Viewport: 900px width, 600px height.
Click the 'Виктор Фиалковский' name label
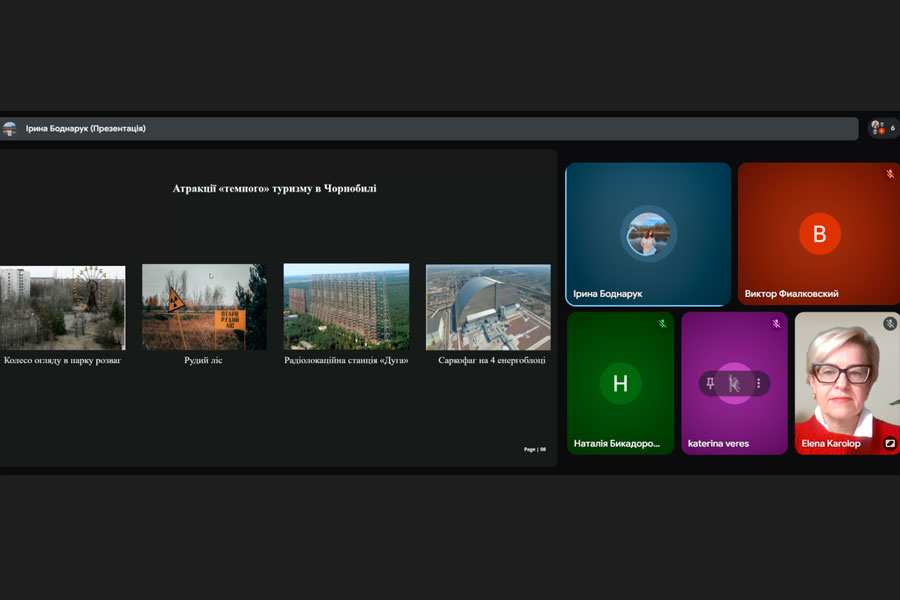[x=791, y=294]
